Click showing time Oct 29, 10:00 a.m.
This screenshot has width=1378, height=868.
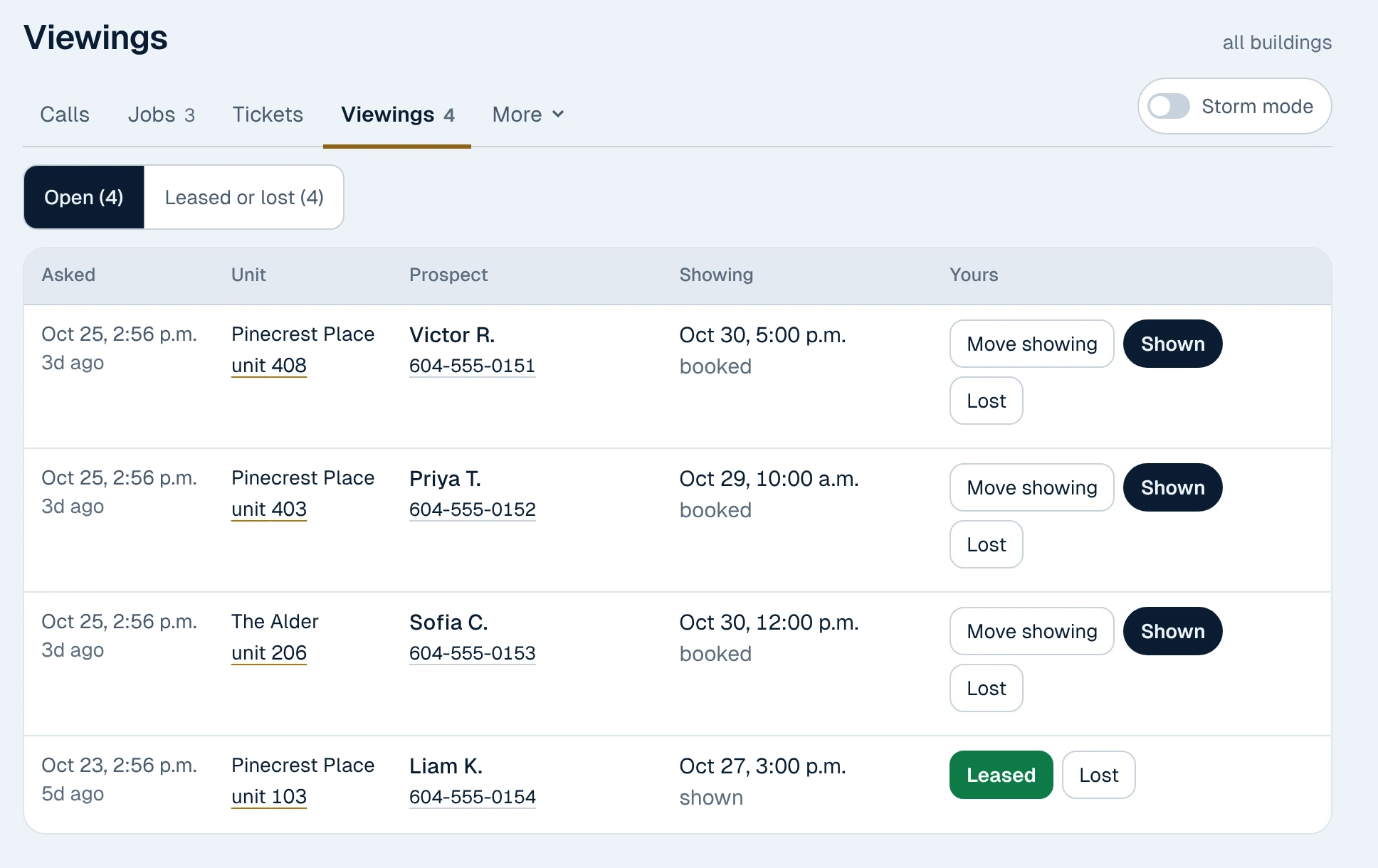pos(769,478)
